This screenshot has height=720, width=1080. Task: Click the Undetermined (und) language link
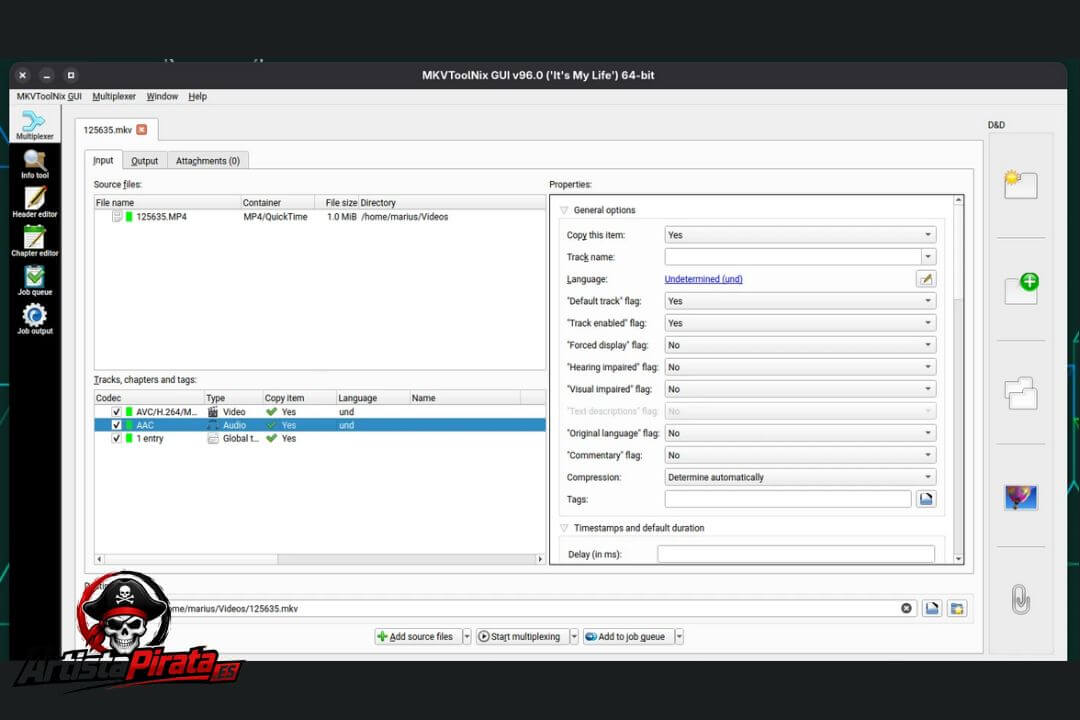(703, 279)
